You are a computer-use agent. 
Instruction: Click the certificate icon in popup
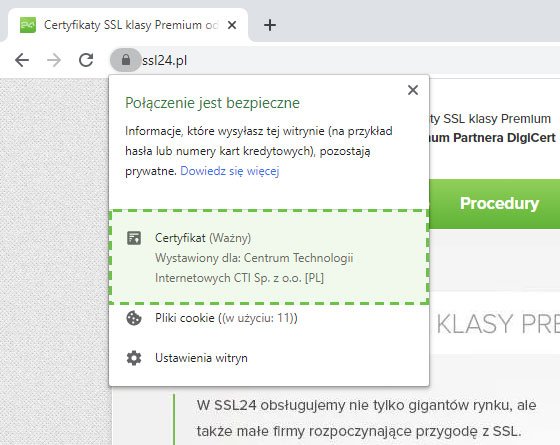(x=134, y=238)
